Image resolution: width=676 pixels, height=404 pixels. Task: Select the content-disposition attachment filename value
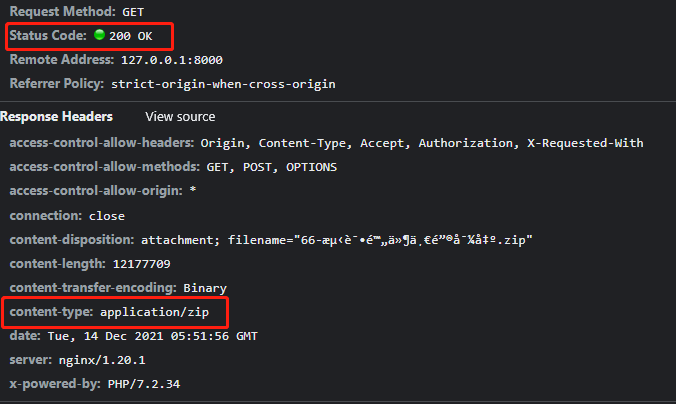[x=336, y=240]
